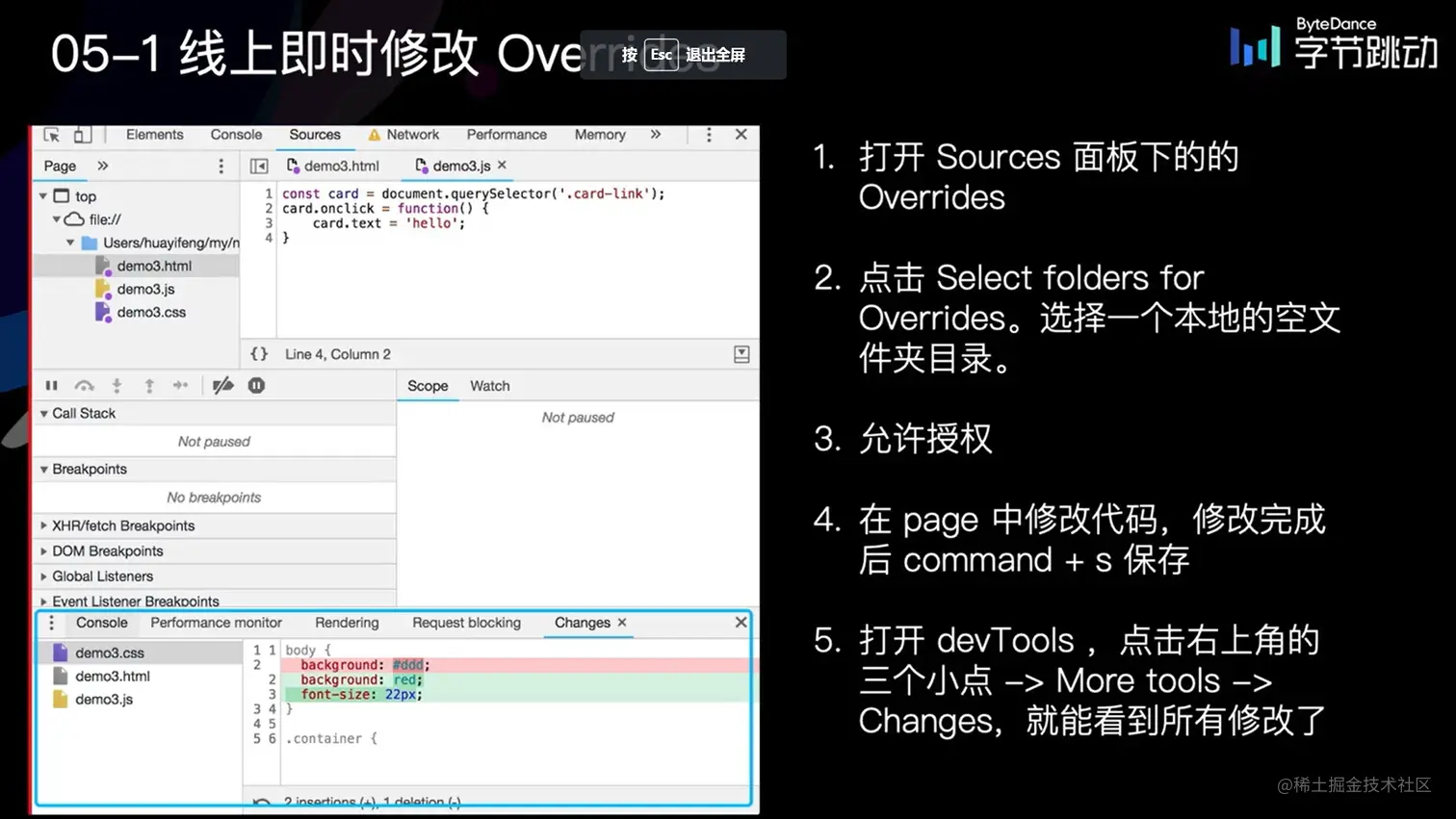Viewport: 1456px width, 819px height.
Task: Show more DevTools panel tabs
Action: pos(656,135)
